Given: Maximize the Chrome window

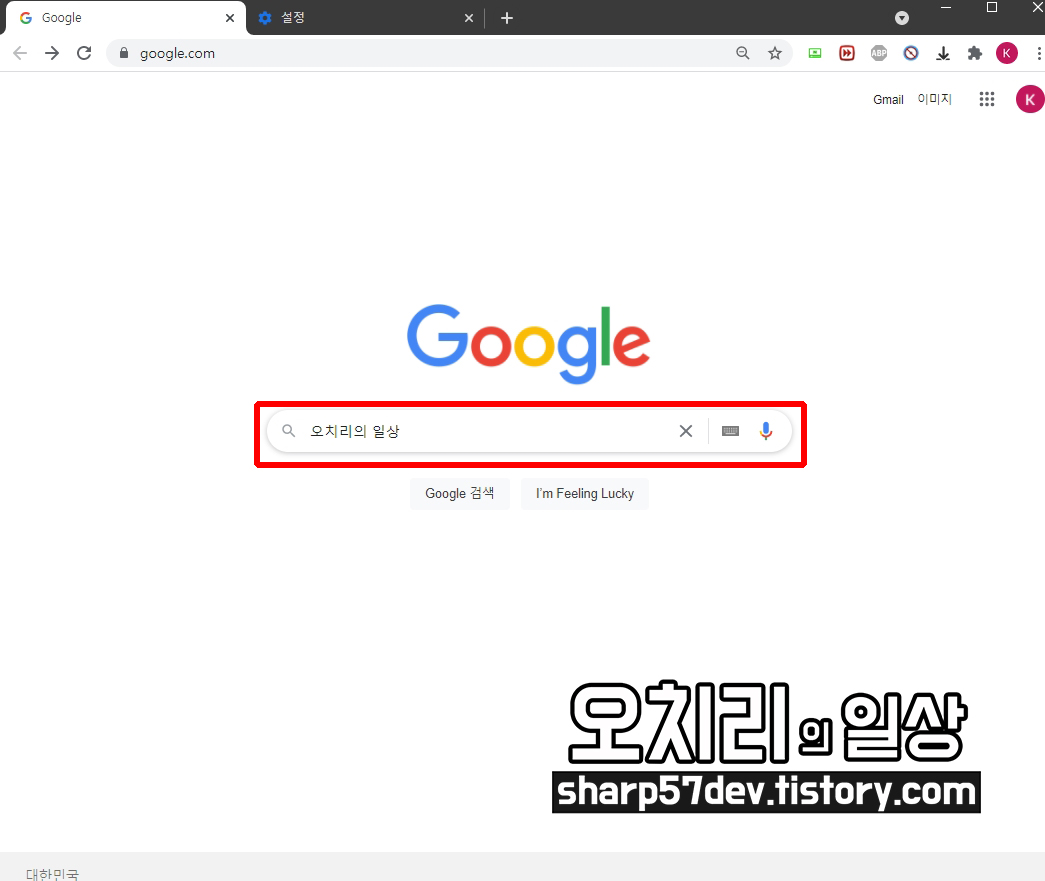Looking at the screenshot, I should click(992, 7).
